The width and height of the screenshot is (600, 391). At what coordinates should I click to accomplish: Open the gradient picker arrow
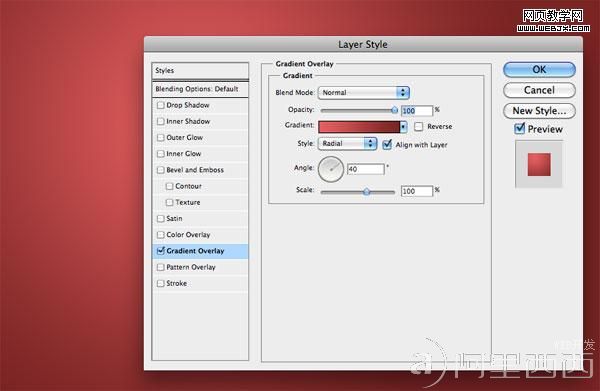403,127
